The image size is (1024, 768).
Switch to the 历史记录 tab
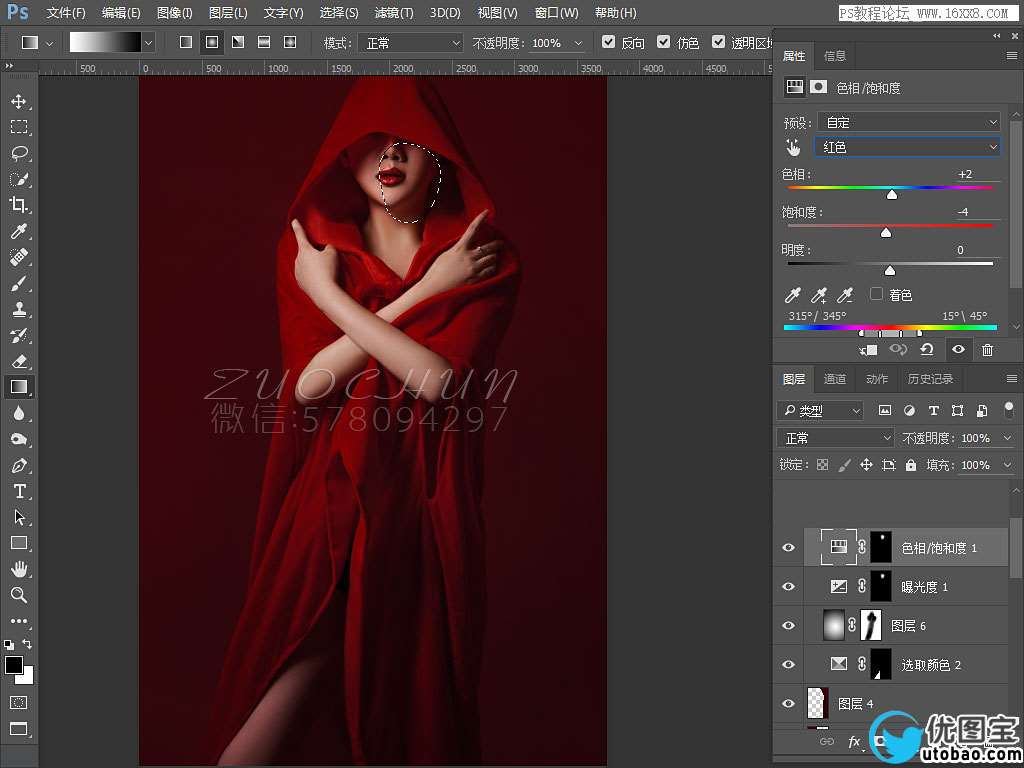point(930,379)
